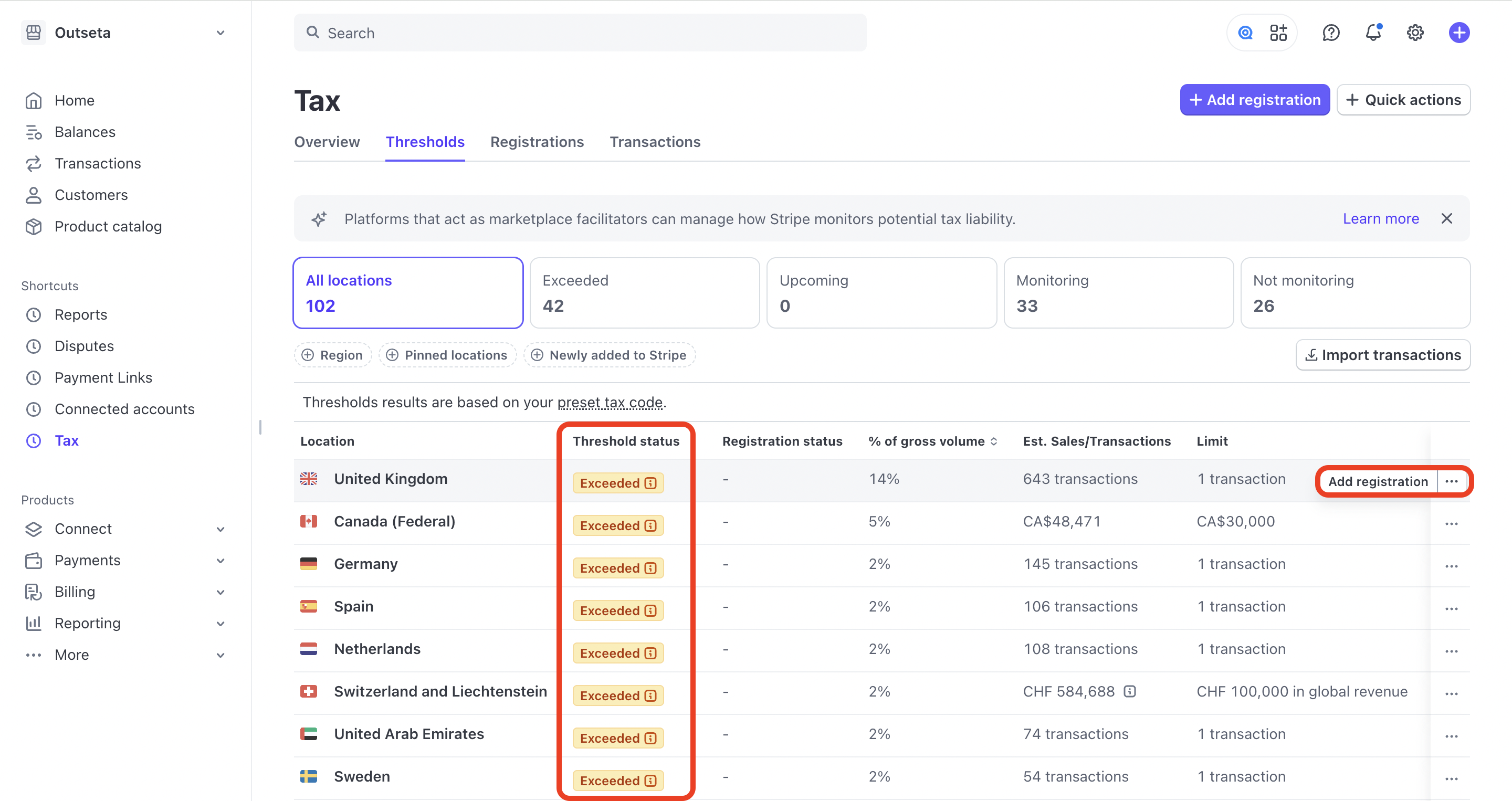1512x801 pixels.
Task: Open the apps grid icon
Action: tap(1278, 33)
